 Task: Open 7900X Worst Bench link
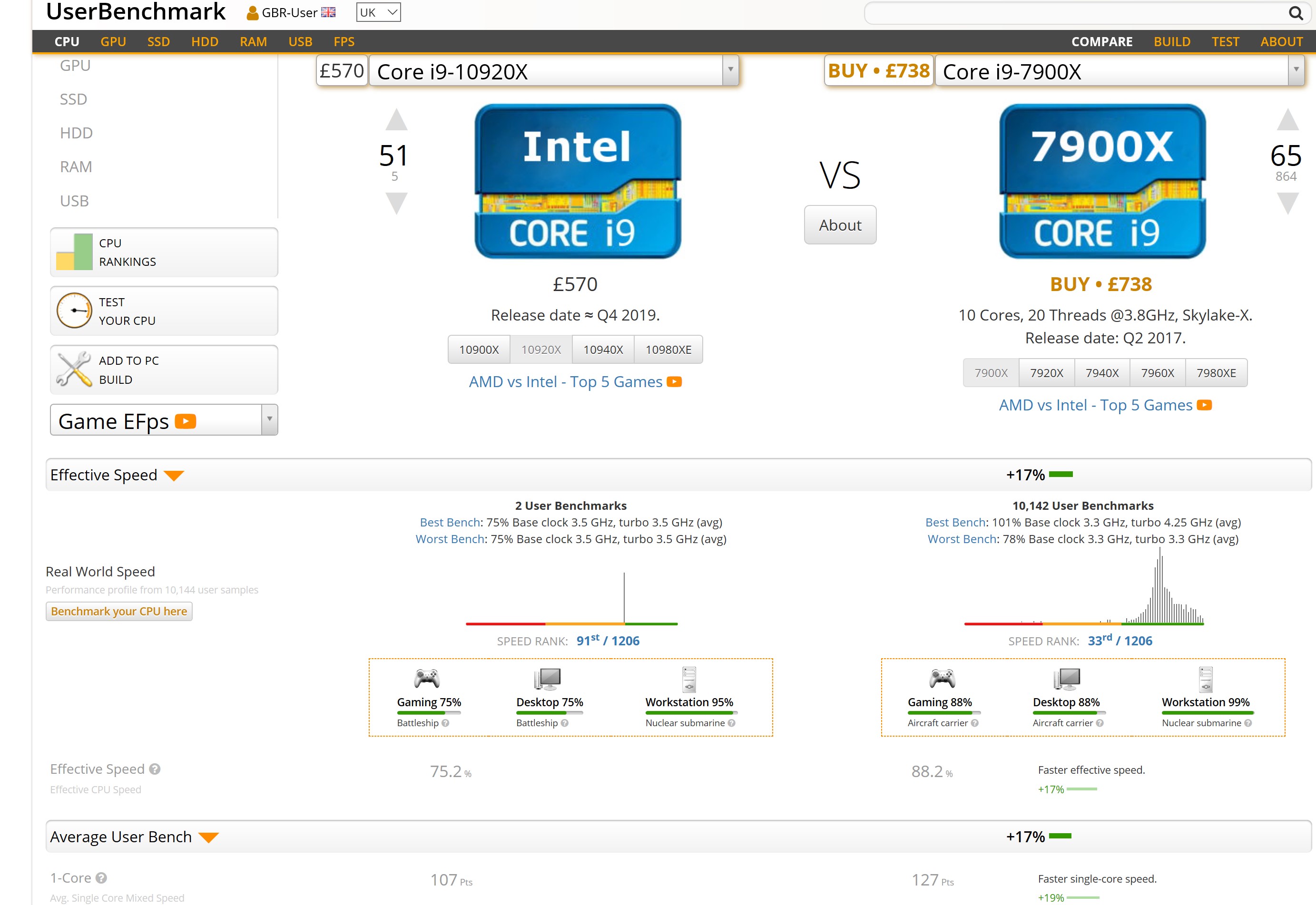[x=962, y=539]
